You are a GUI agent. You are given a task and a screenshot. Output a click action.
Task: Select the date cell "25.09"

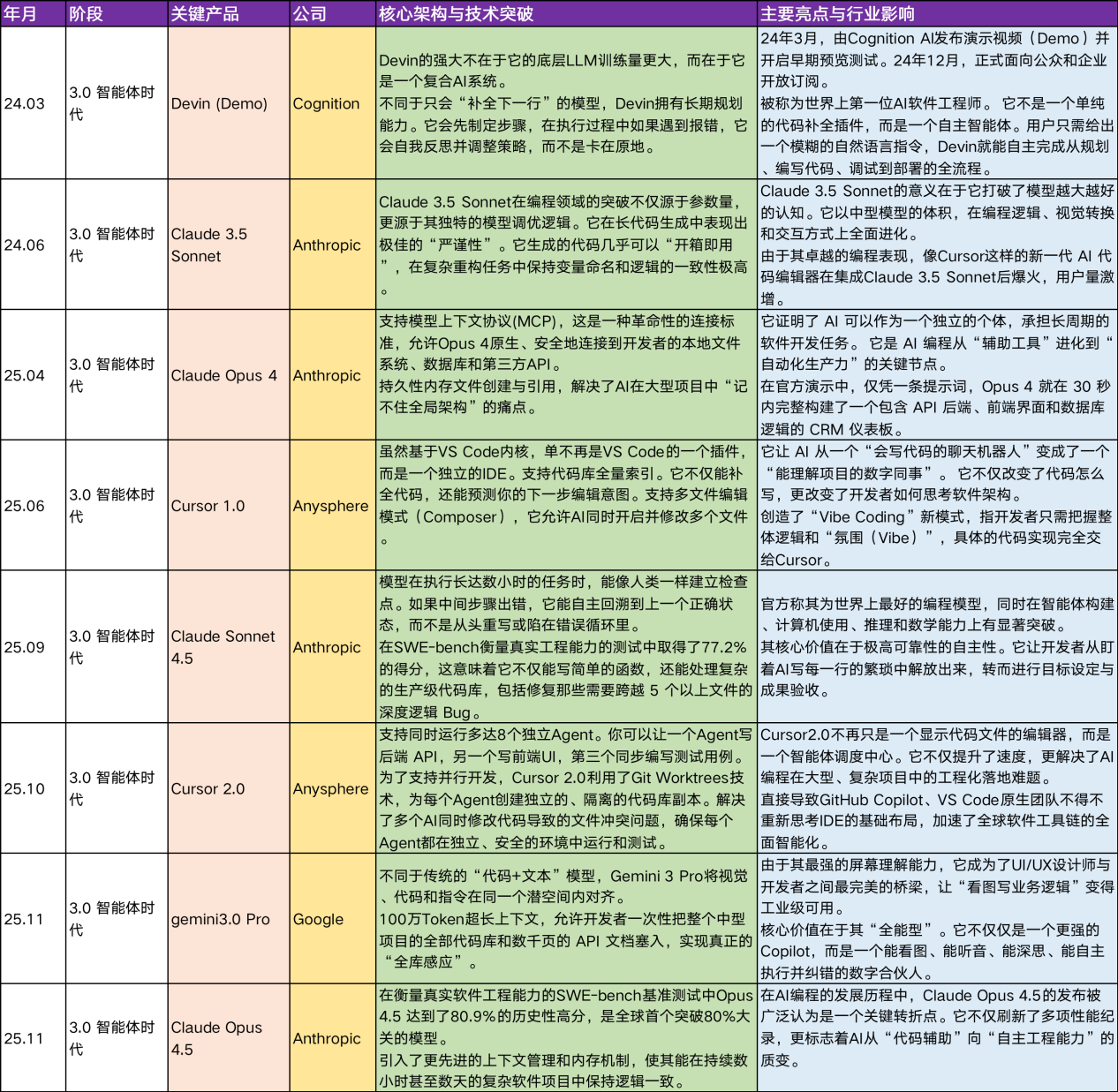coord(33,647)
